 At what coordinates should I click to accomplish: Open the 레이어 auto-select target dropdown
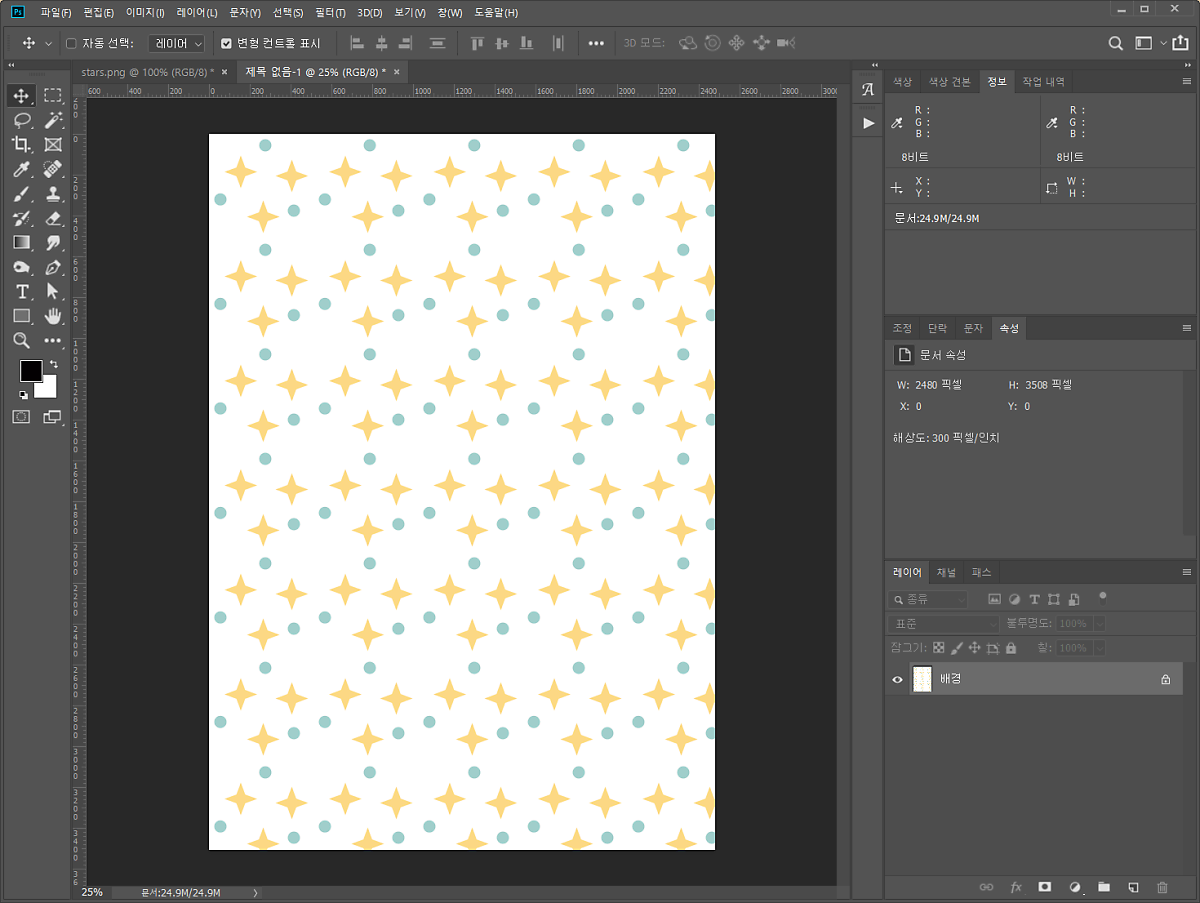click(x=177, y=44)
